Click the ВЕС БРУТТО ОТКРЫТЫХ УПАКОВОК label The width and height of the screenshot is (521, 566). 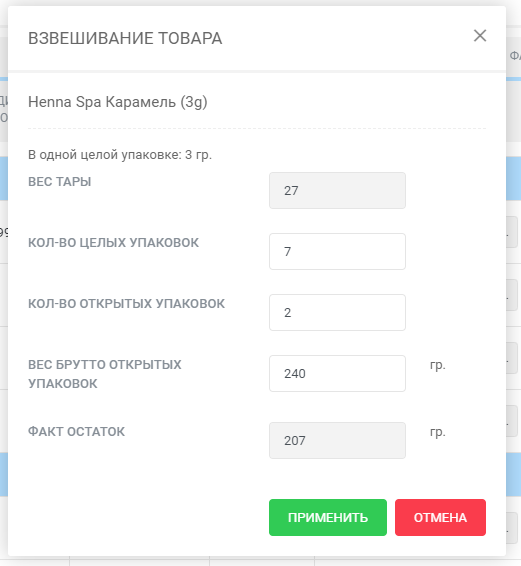coord(105,374)
